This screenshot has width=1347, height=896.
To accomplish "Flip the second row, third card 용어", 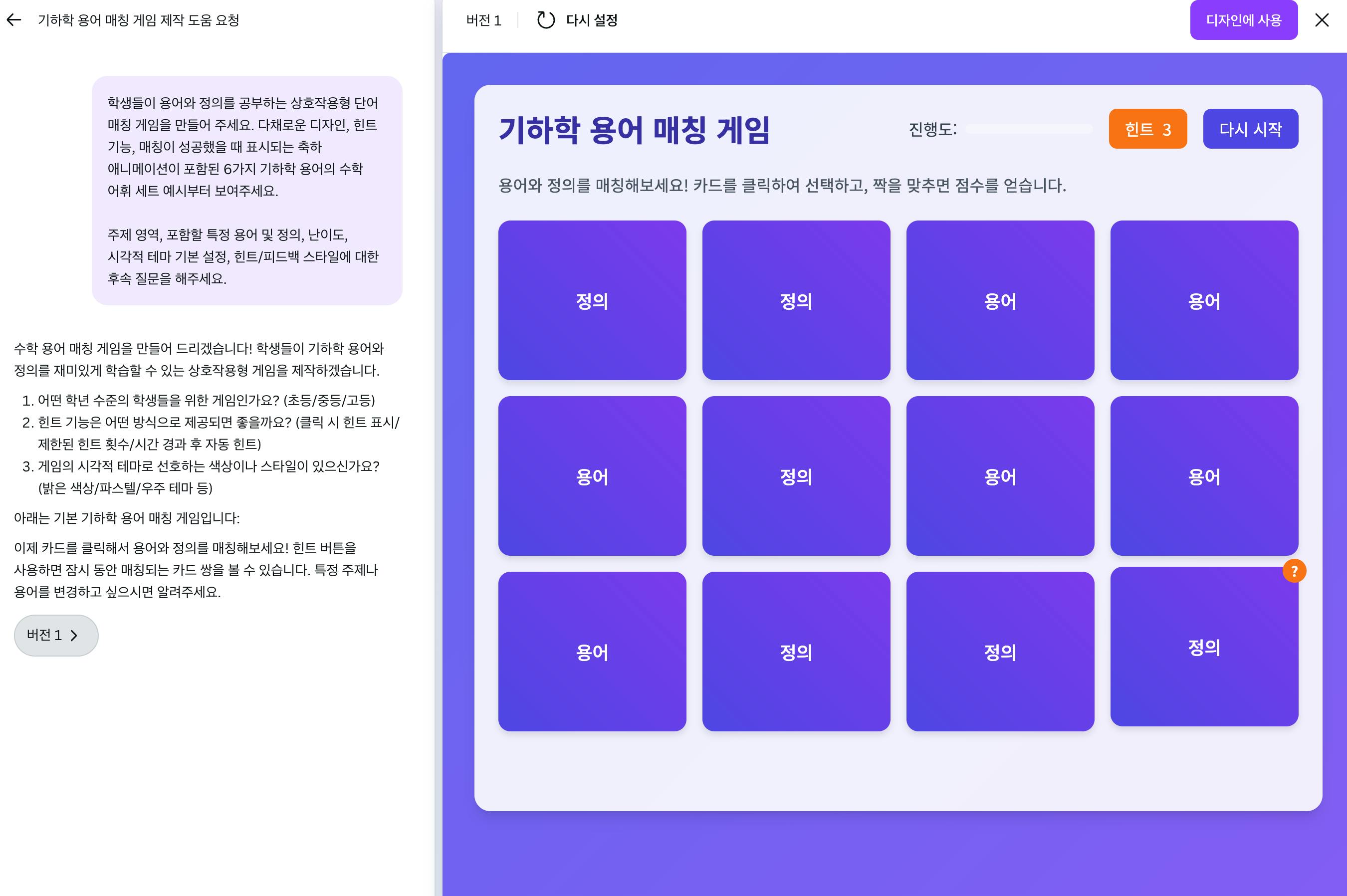I will [x=1000, y=475].
